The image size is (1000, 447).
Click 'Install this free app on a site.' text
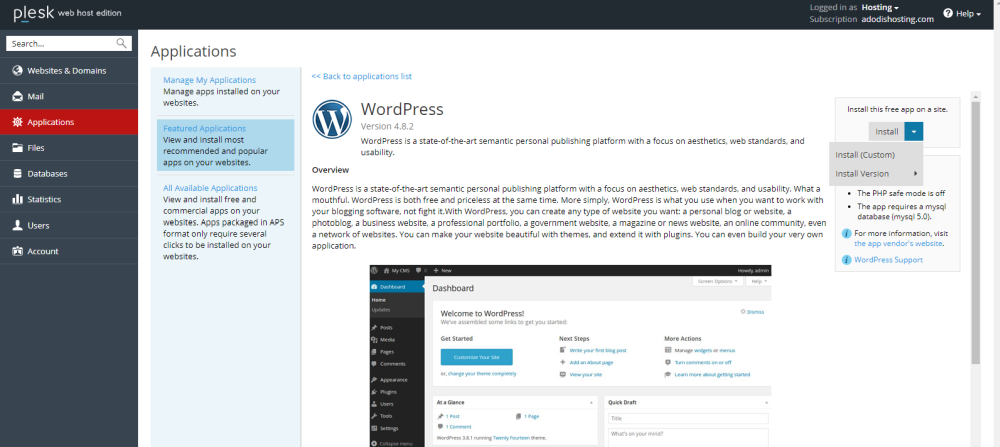pyautogui.click(x=897, y=109)
